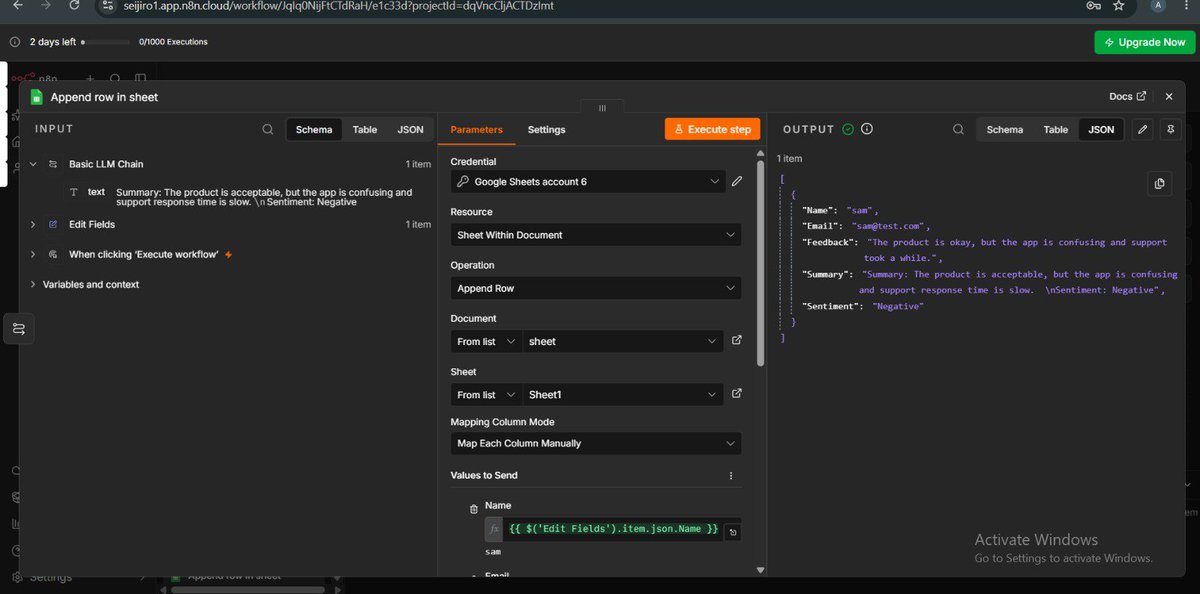Search the OUTPUT panel data
This screenshot has width=1200, height=594.
958,129
